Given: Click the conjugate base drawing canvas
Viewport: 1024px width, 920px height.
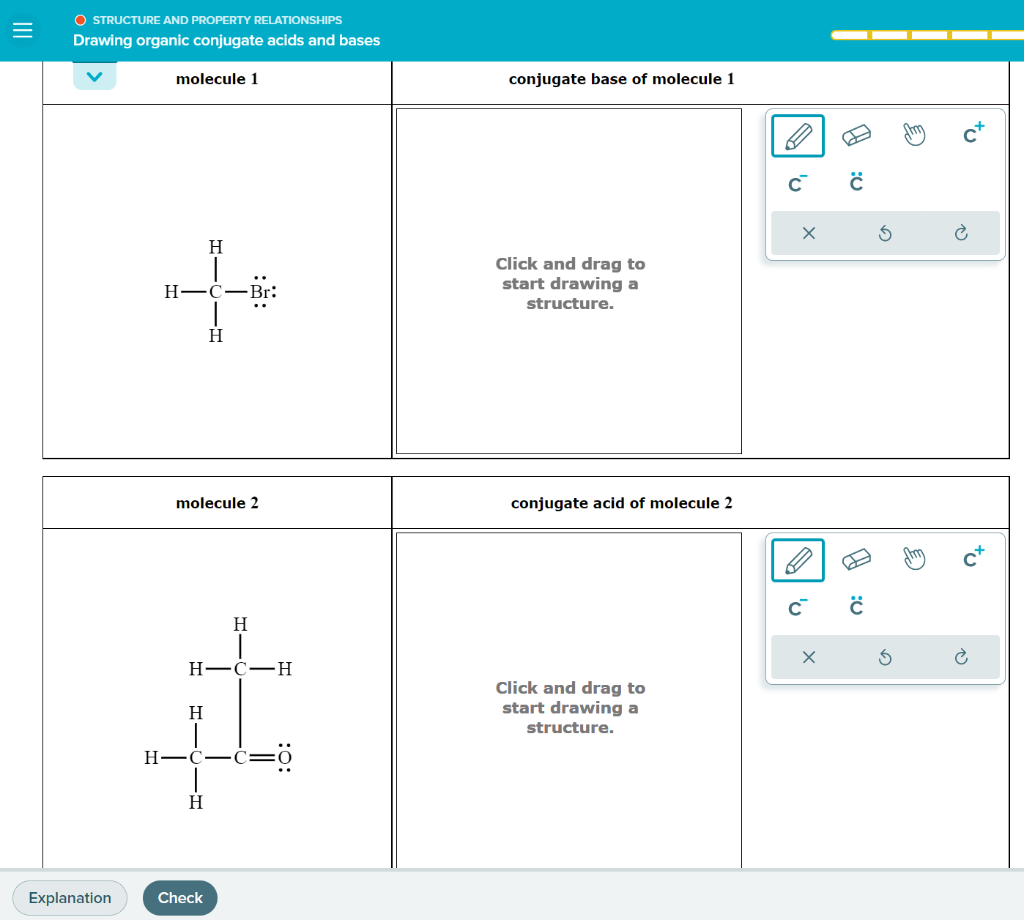Looking at the screenshot, I should point(569,281).
